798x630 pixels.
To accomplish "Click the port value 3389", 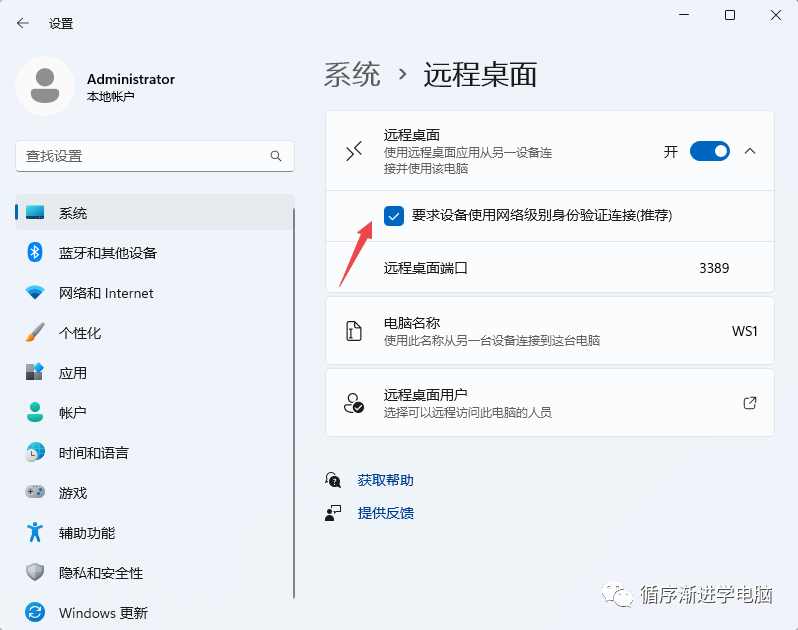I will pyautogui.click(x=714, y=268).
